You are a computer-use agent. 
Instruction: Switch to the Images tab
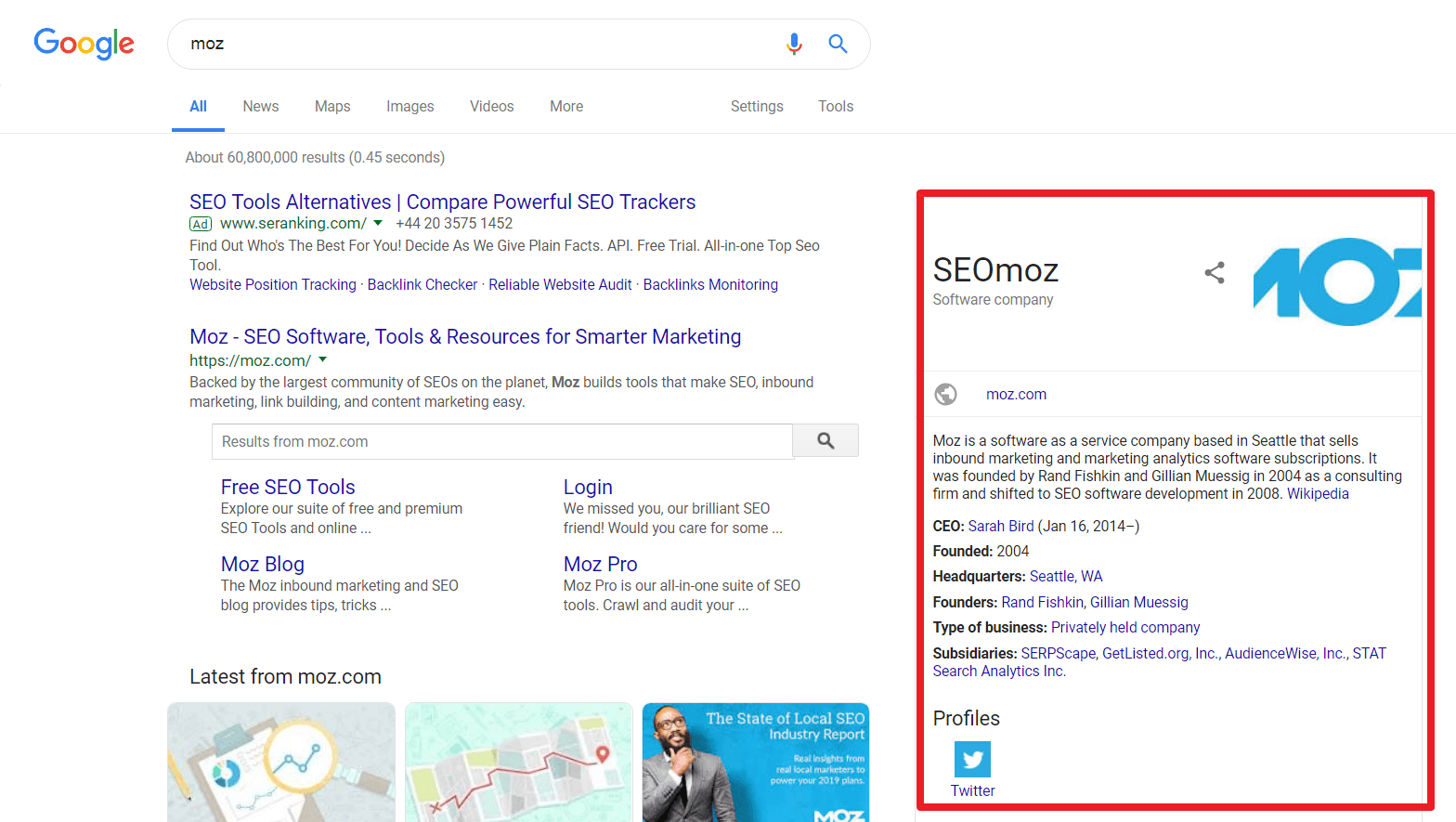pos(410,107)
